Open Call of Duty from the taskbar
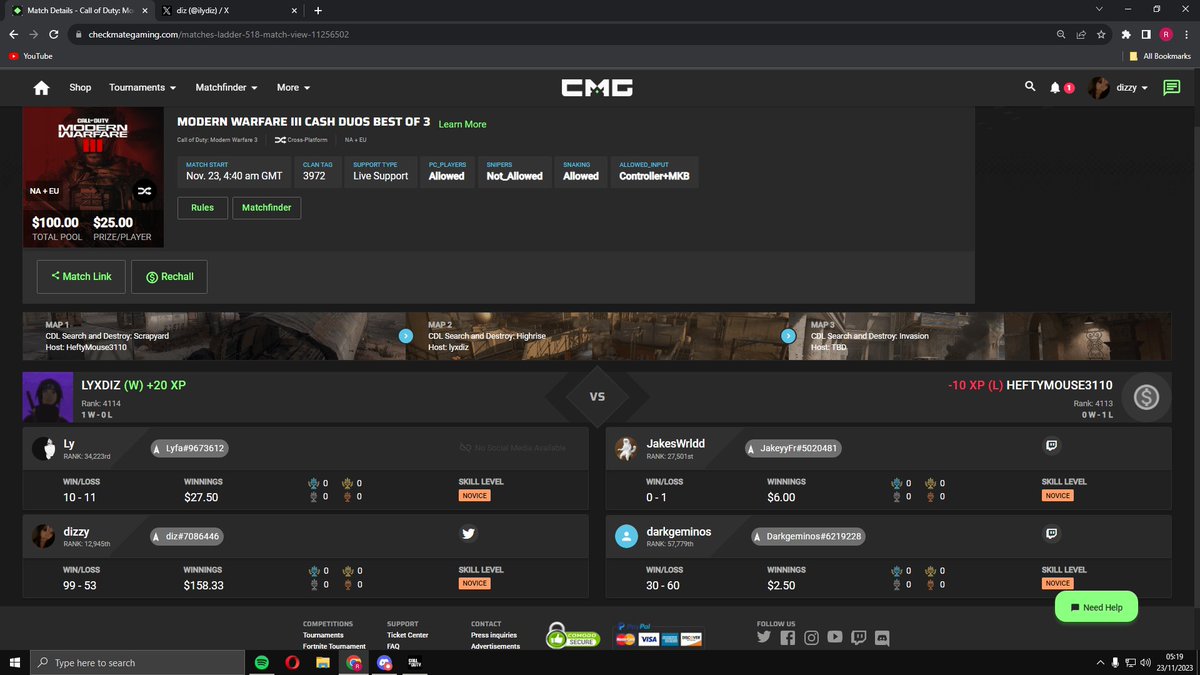 click(415, 662)
